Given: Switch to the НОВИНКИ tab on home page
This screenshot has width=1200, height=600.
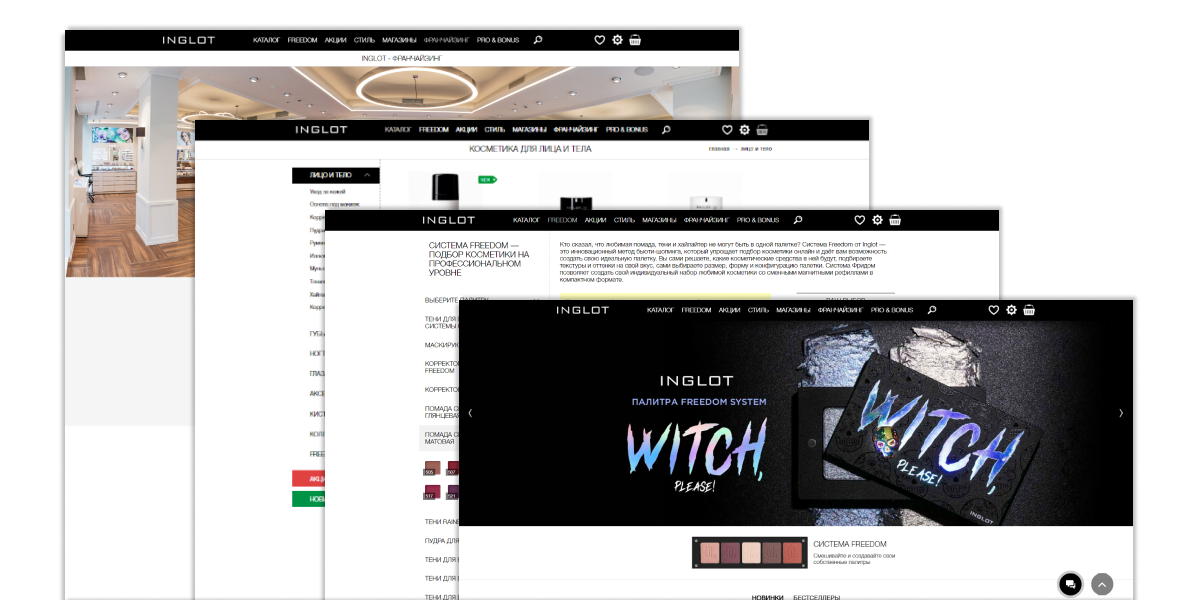Looking at the screenshot, I should (x=768, y=597).
